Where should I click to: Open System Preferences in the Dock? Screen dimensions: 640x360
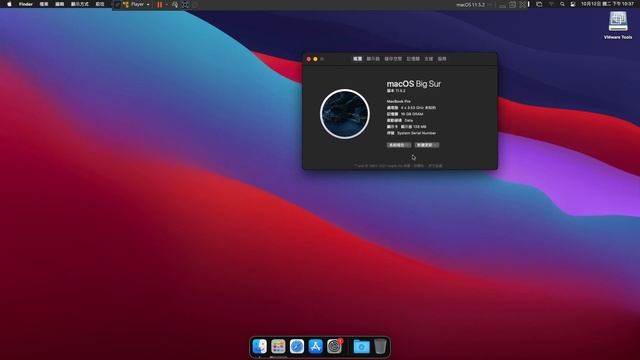[335, 347]
